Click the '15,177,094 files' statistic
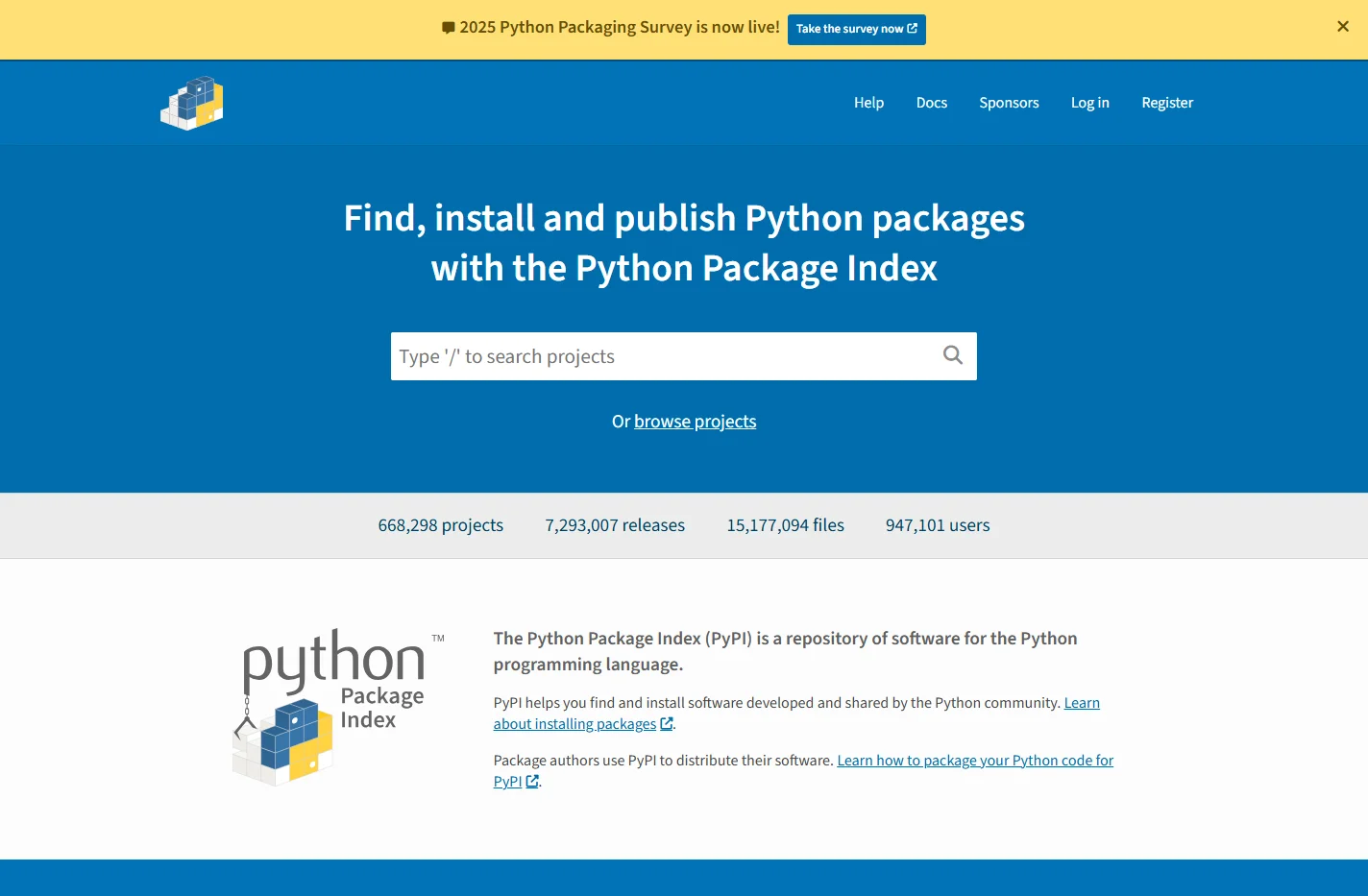This screenshot has width=1368, height=896. point(786,525)
